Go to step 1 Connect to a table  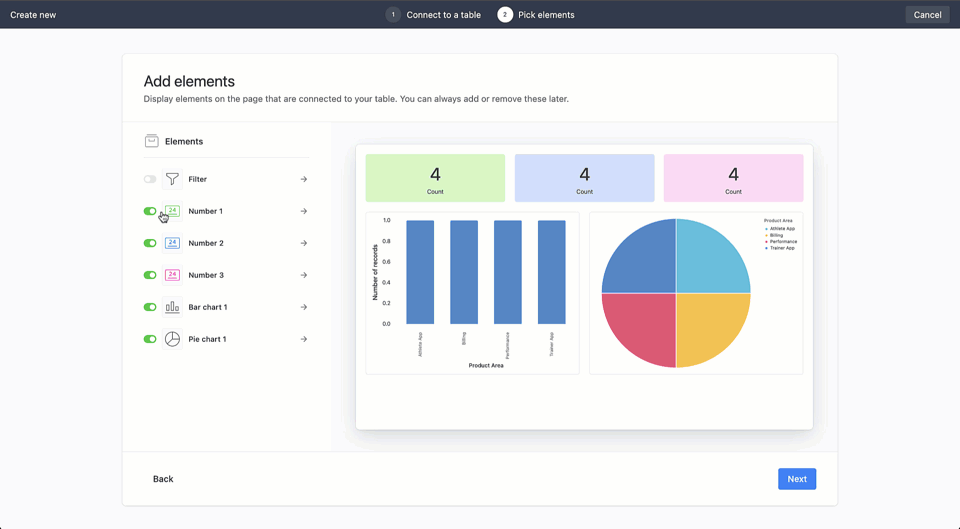[x=433, y=15]
